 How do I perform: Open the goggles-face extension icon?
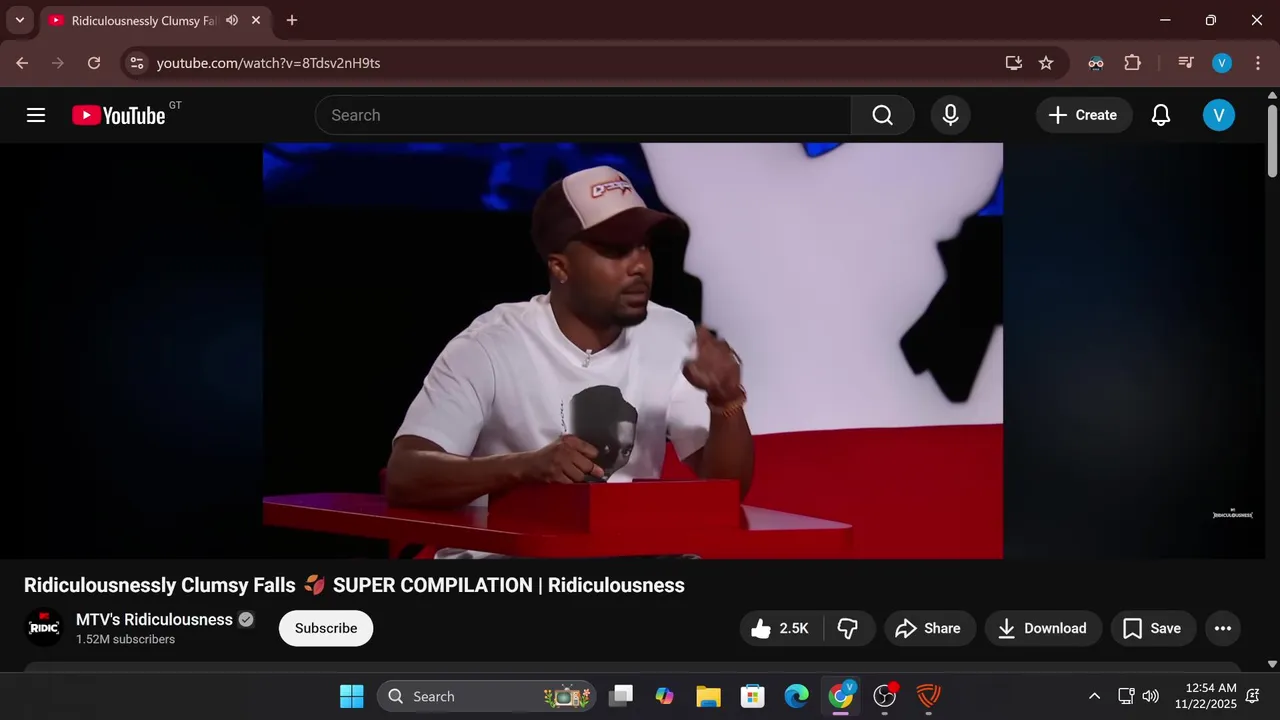pos(1096,63)
